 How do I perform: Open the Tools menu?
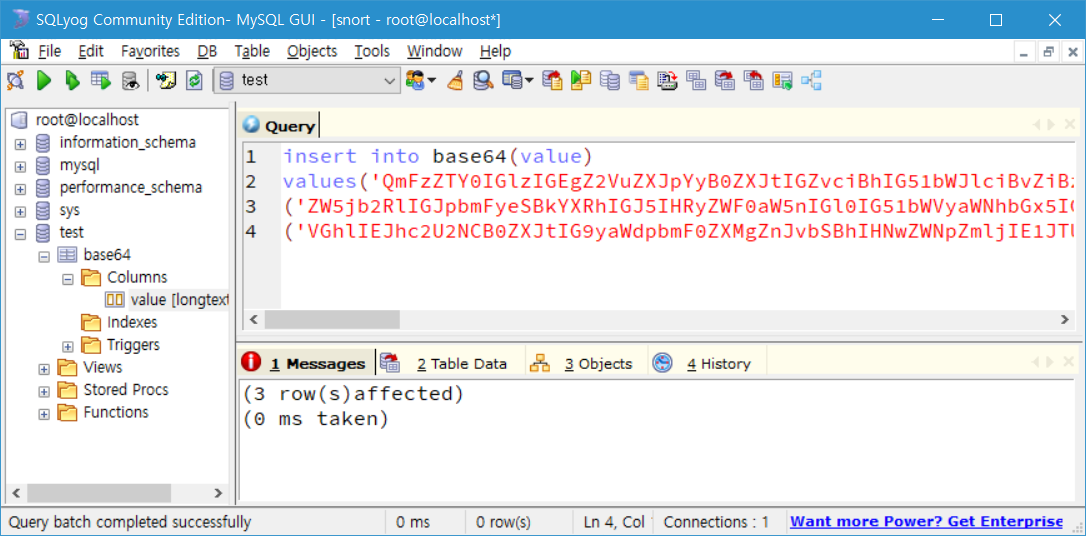click(x=372, y=51)
